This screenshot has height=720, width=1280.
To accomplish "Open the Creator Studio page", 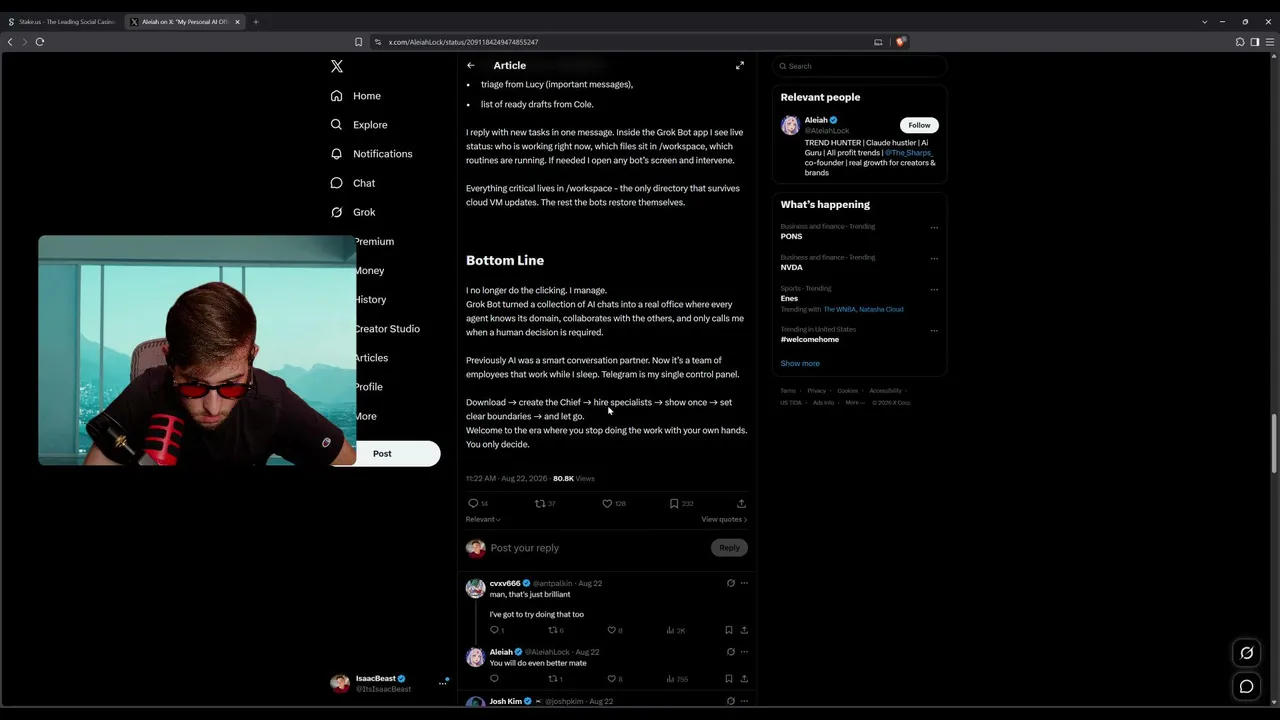I will tap(387, 329).
